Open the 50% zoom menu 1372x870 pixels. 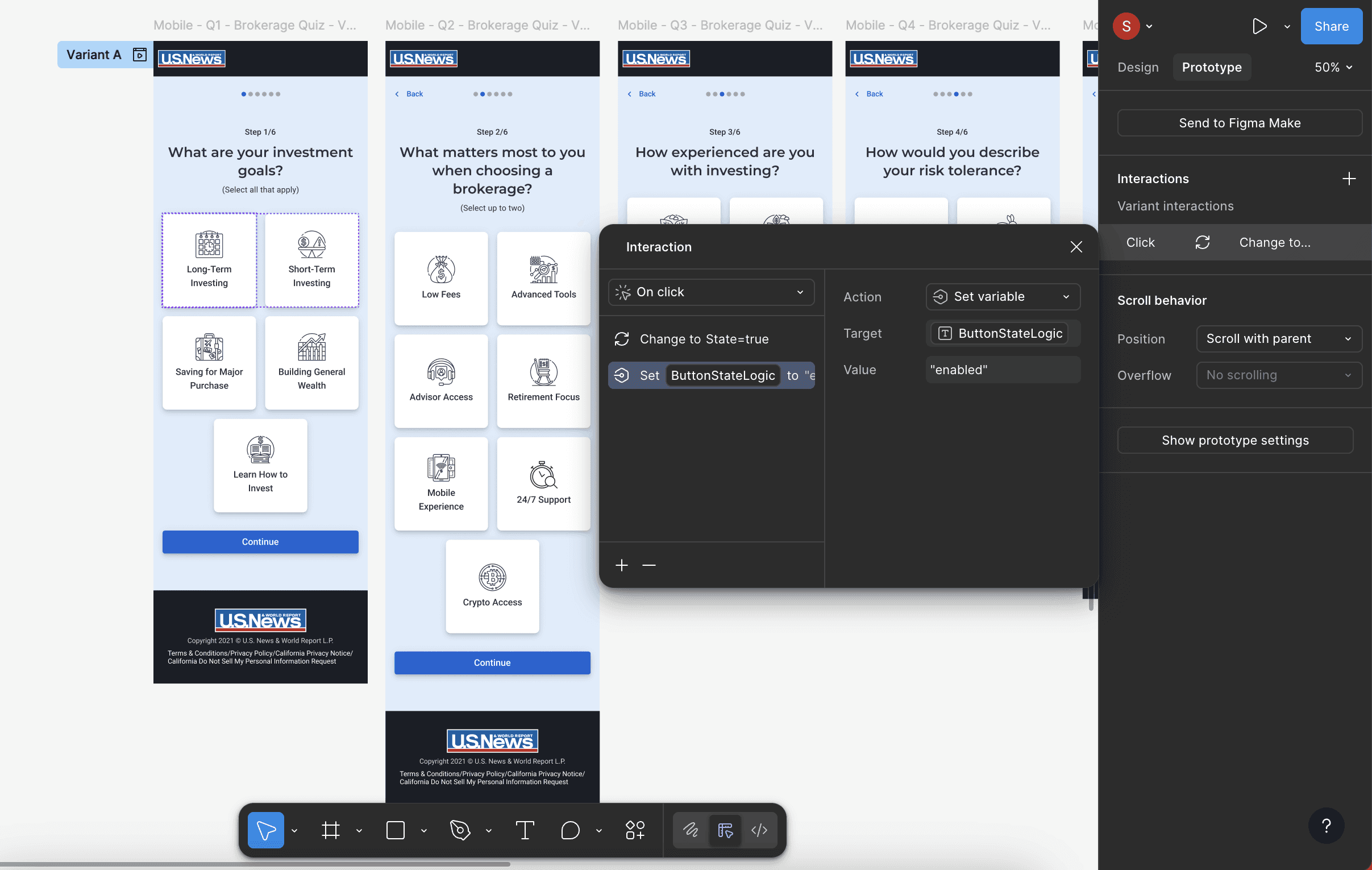pyautogui.click(x=1333, y=67)
